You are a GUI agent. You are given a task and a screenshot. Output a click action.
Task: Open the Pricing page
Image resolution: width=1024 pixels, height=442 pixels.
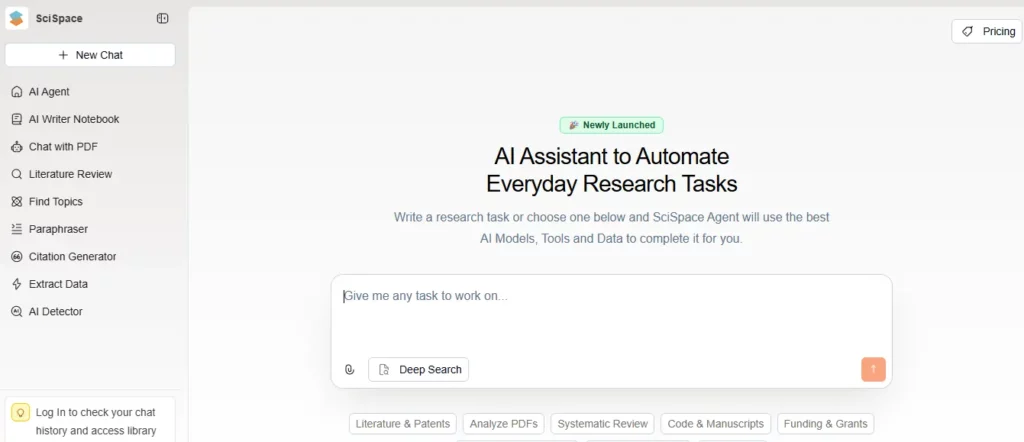[x=987, y=31]
